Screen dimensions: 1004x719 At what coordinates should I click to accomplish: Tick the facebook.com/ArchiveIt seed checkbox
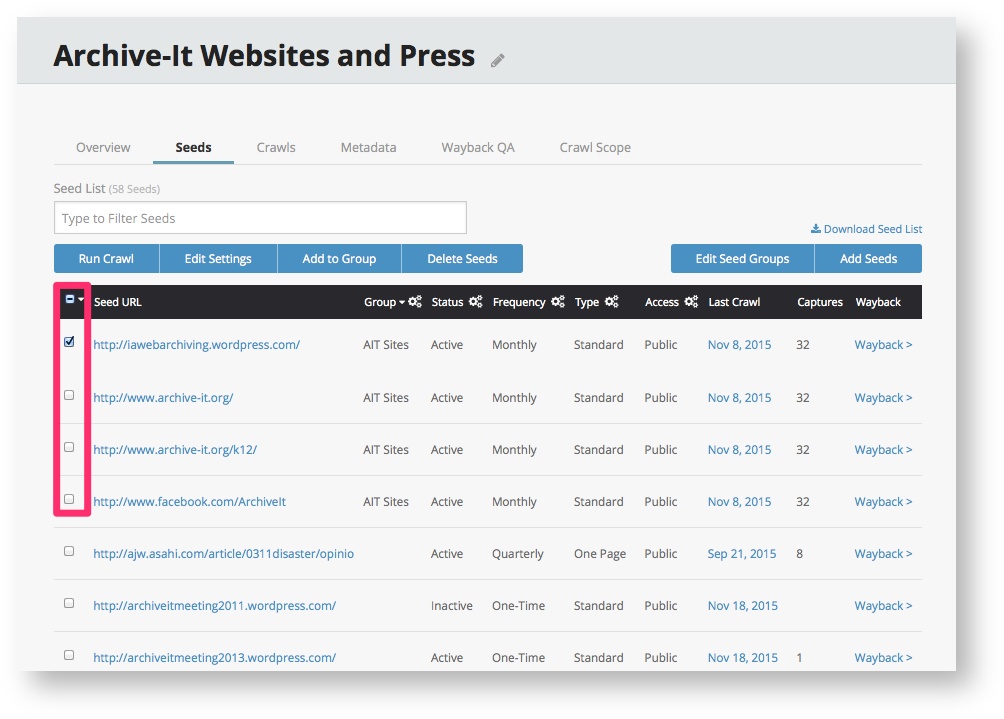[69, 499]
